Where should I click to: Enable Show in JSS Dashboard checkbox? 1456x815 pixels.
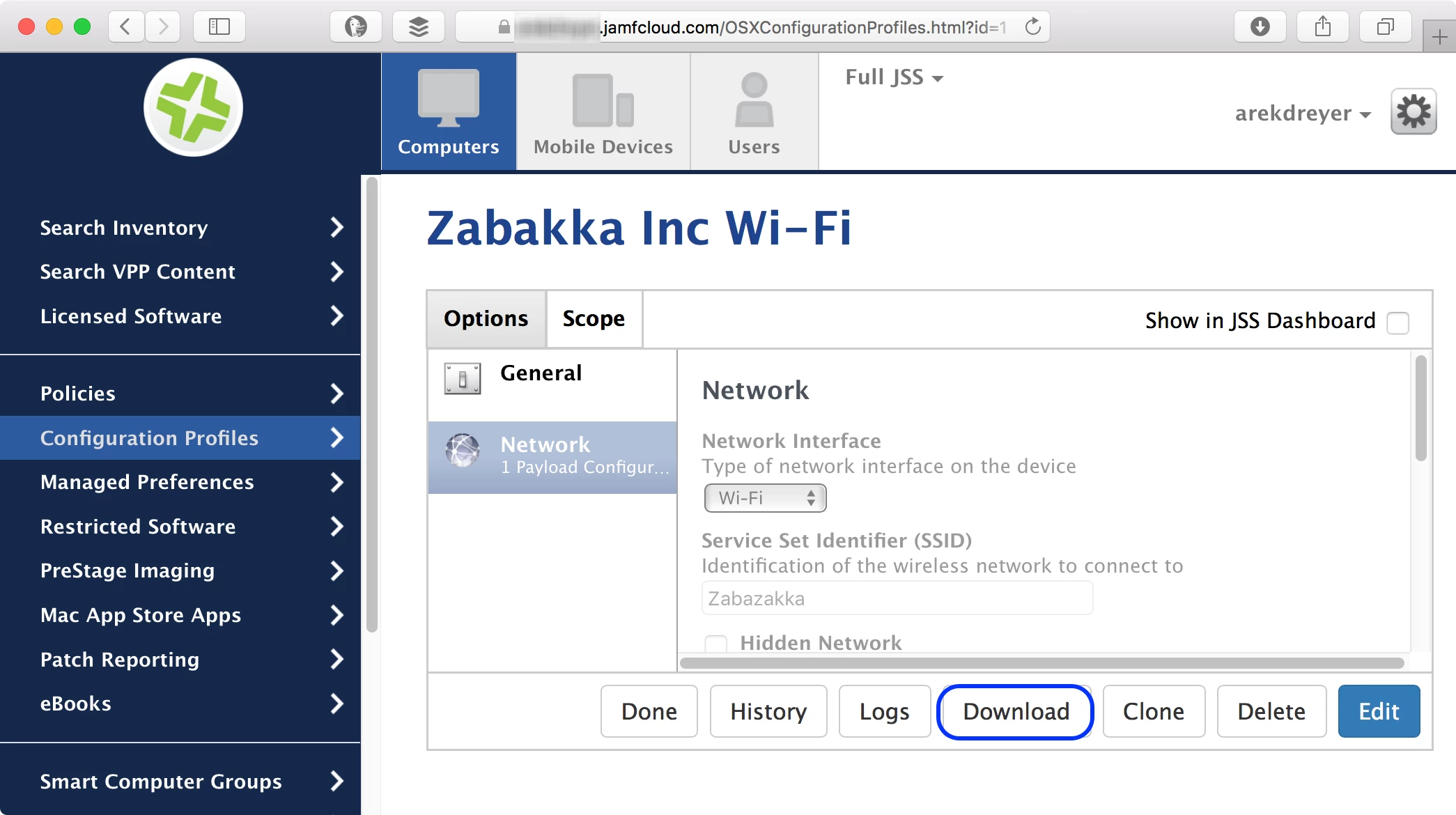[x=1397, y=323]
